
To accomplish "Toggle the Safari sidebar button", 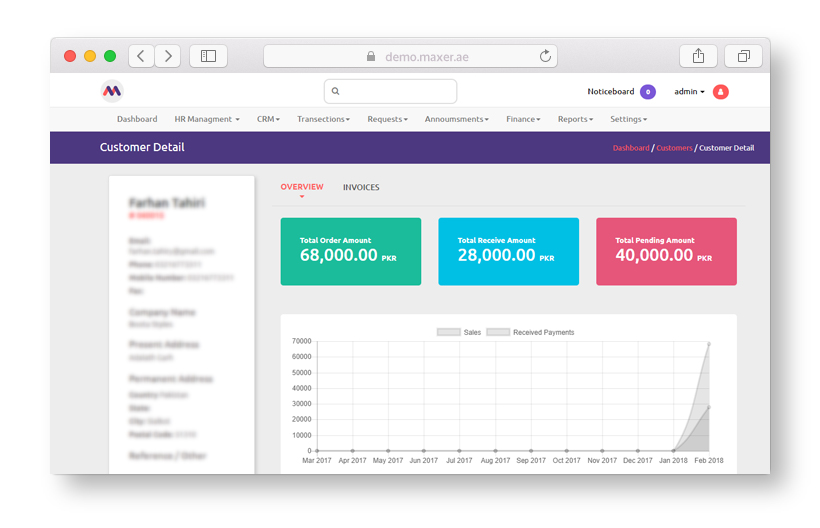I will [208, 56].
